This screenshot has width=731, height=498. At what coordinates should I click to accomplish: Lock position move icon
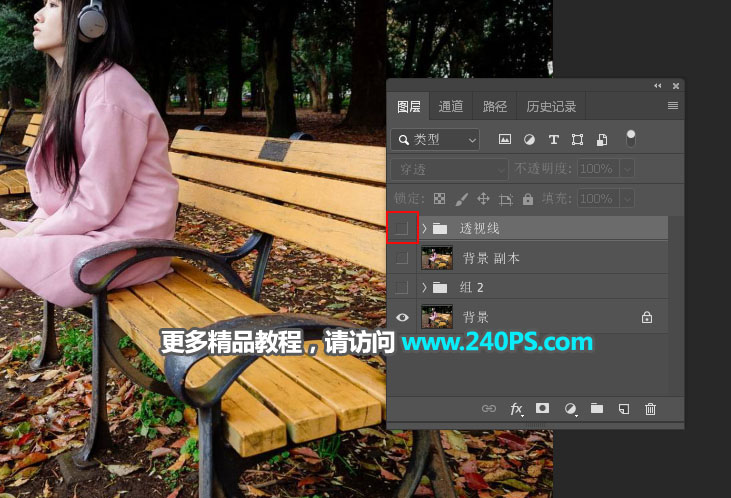click(483, 199)
